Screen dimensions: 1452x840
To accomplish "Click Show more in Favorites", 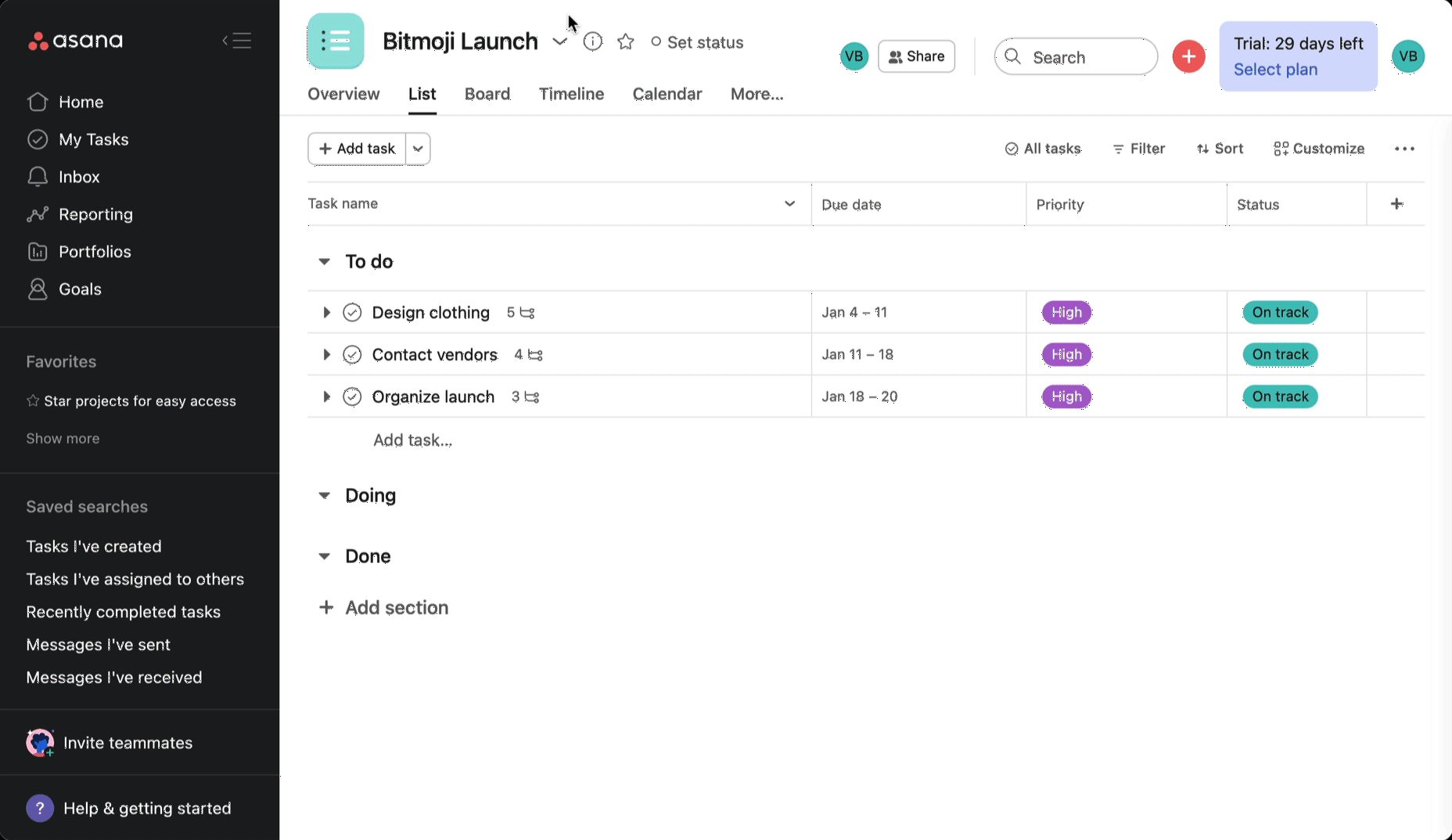I will click(63, 439).
